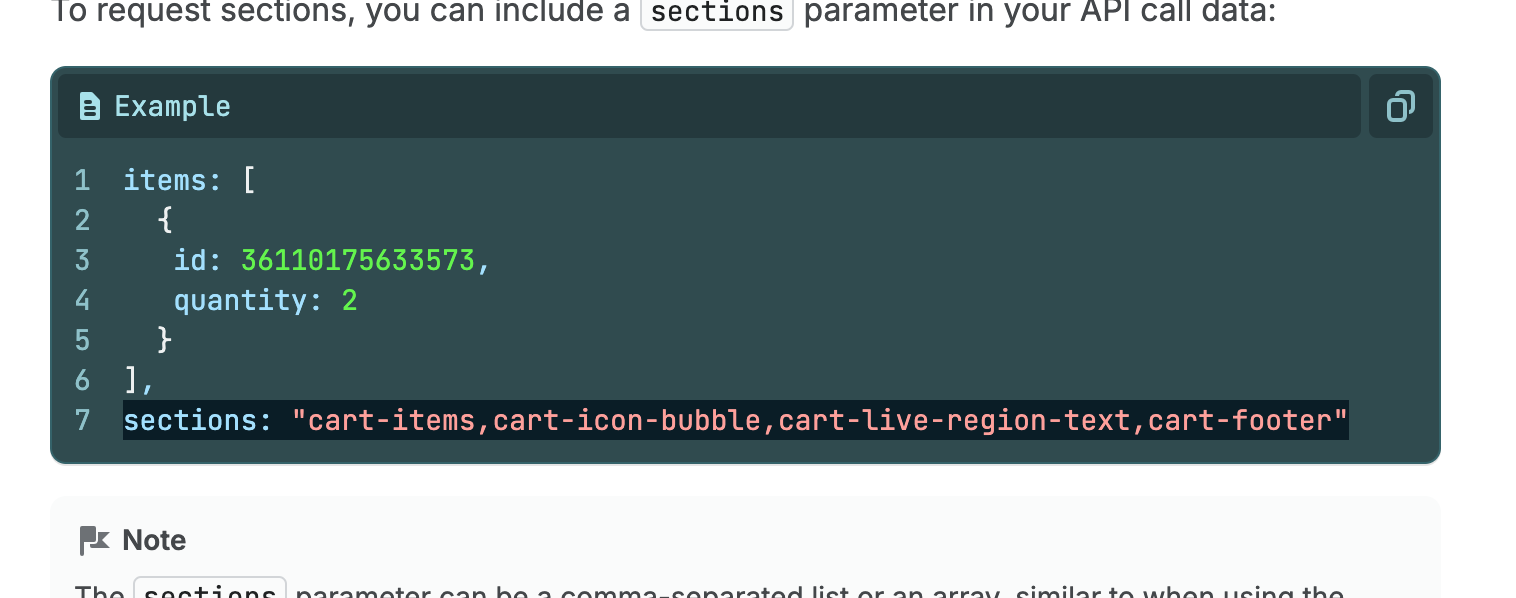This screenshot has width=1516, height=598.
Task: Click line number 1 in the code block
Action: click(82, 181)
